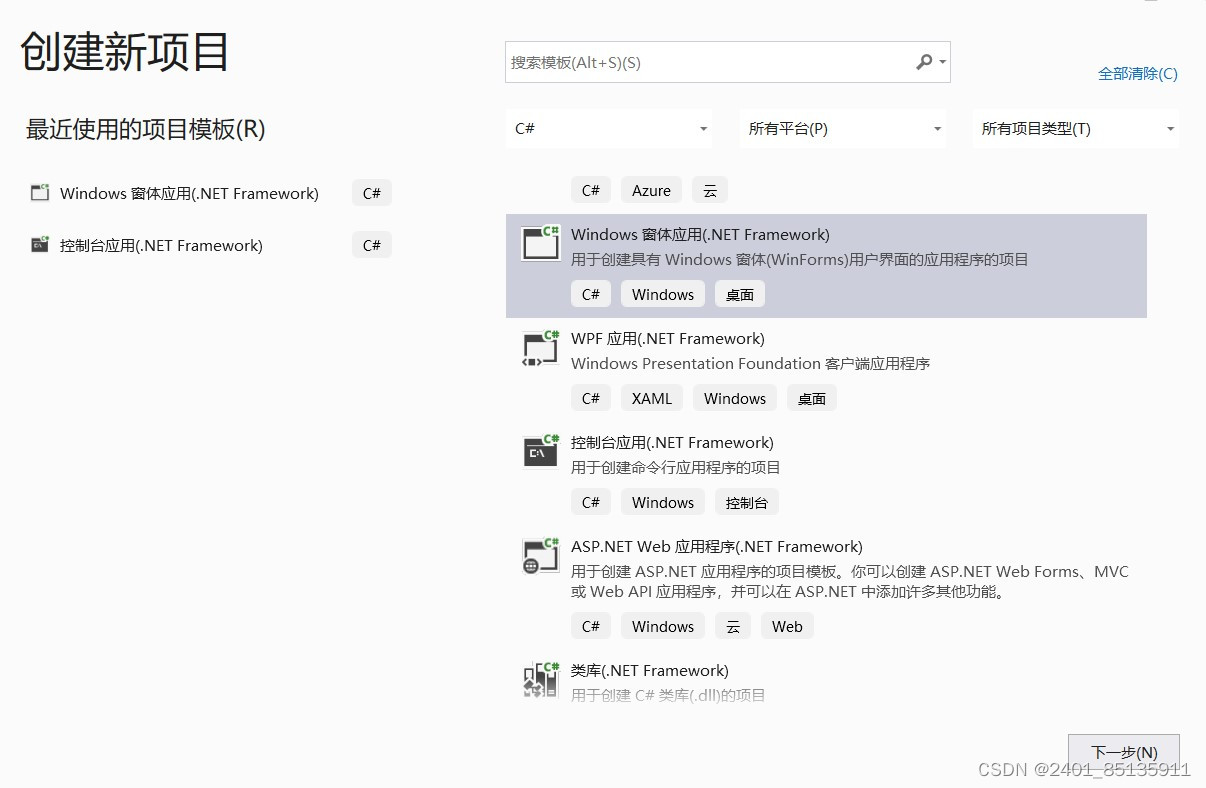Open the 所有平台 platform filter dropdown
This screenshot has width=1206, height=788.
[843, 129]
